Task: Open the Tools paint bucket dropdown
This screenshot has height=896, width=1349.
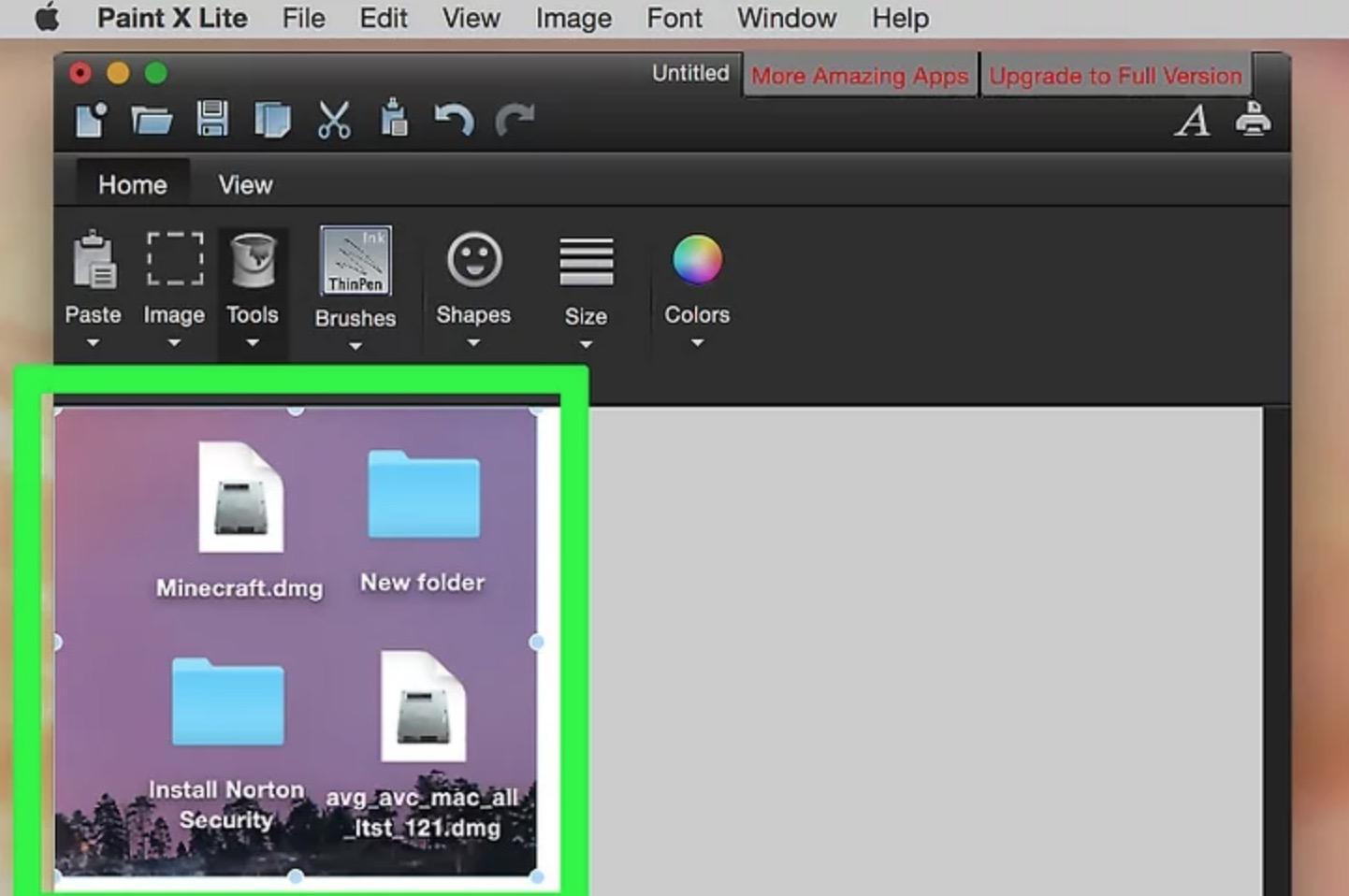Action: pyautogui.click(x=253, y=288)
